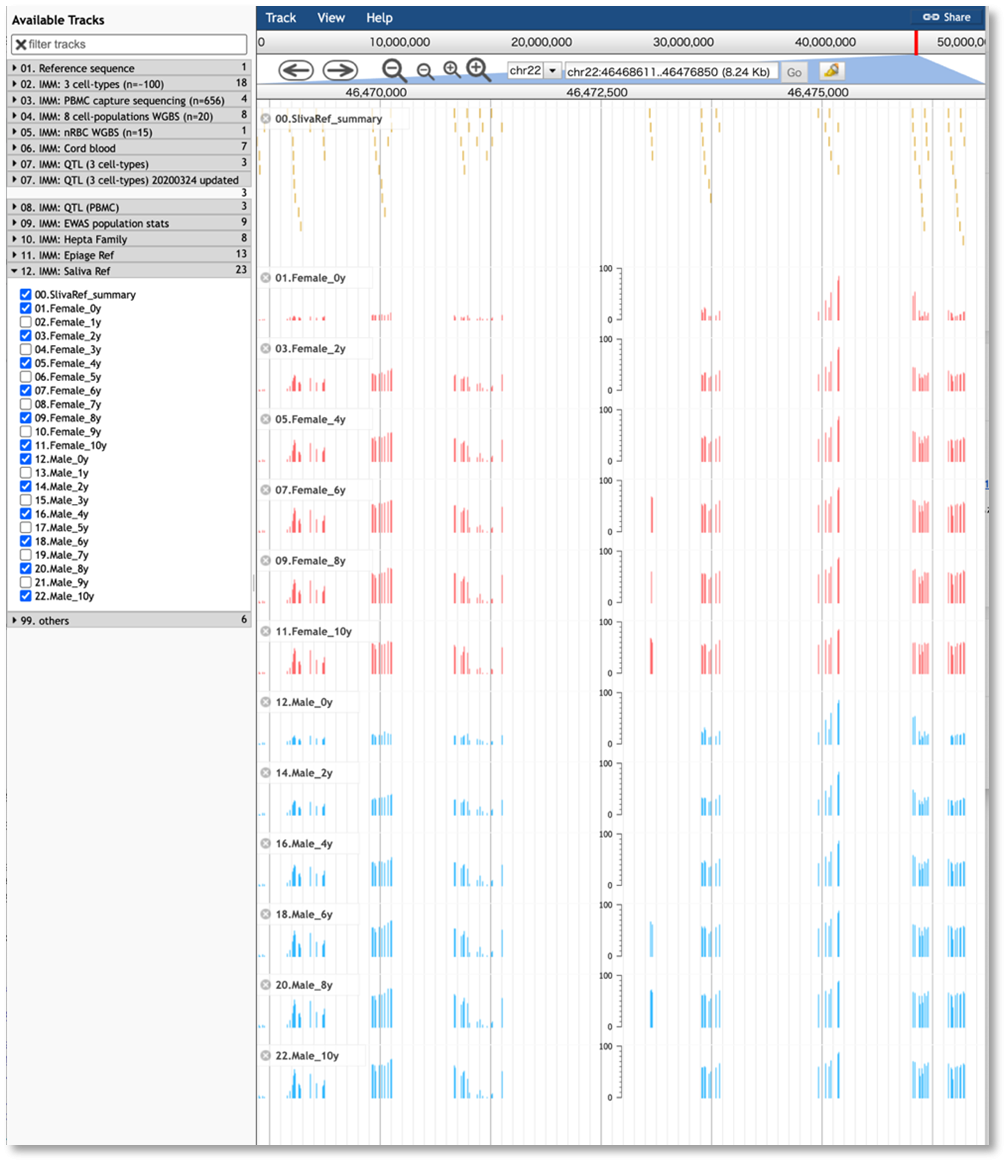Clear the filter tracks text with X icon
The image size is (1008, 1164).
[21, 45]
